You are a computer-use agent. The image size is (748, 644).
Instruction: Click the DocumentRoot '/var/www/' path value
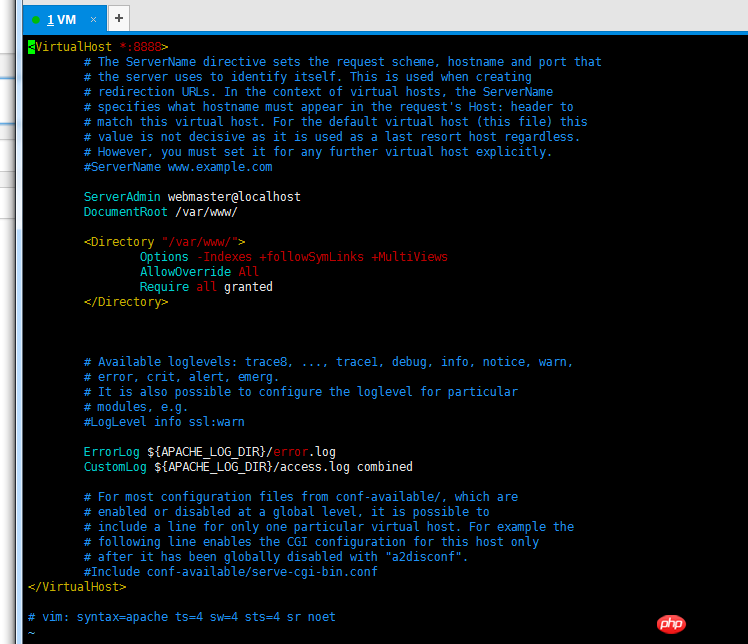pos(207,212)
